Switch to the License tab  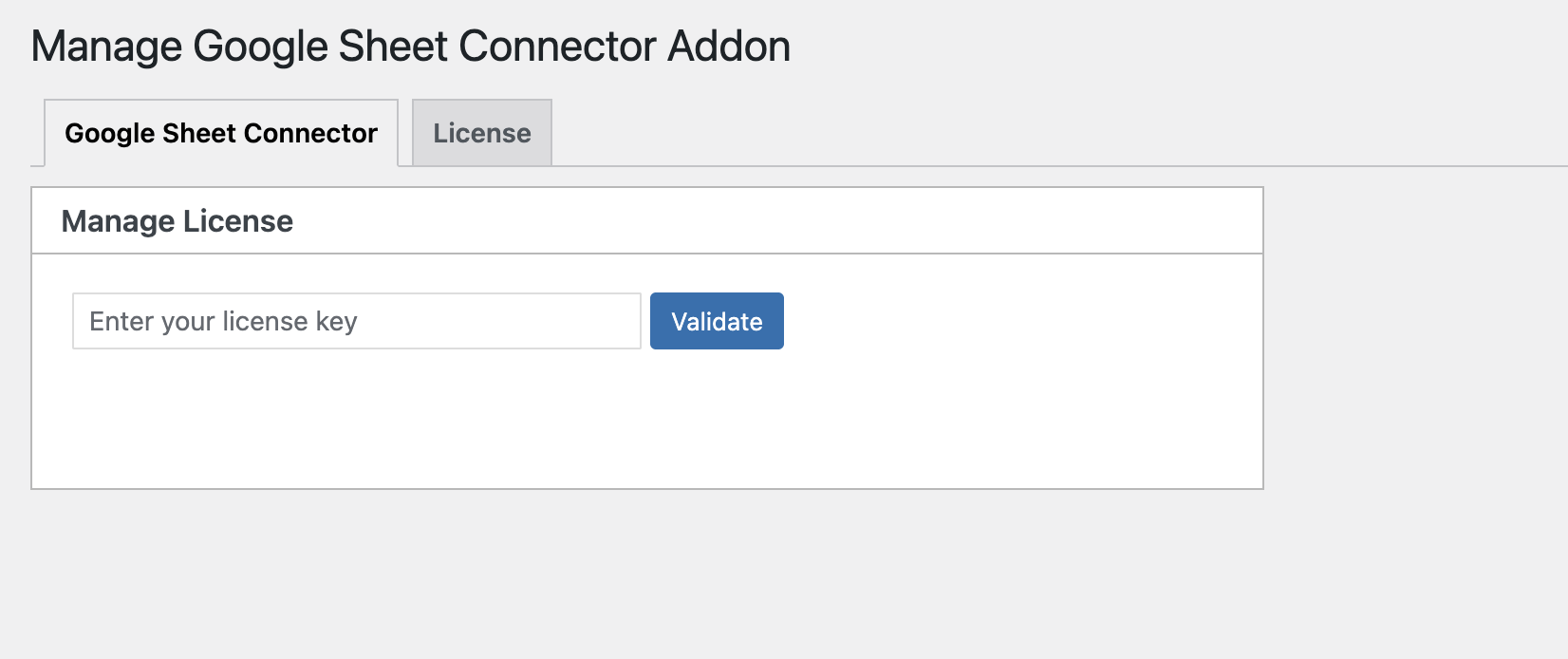click(481, 133)
